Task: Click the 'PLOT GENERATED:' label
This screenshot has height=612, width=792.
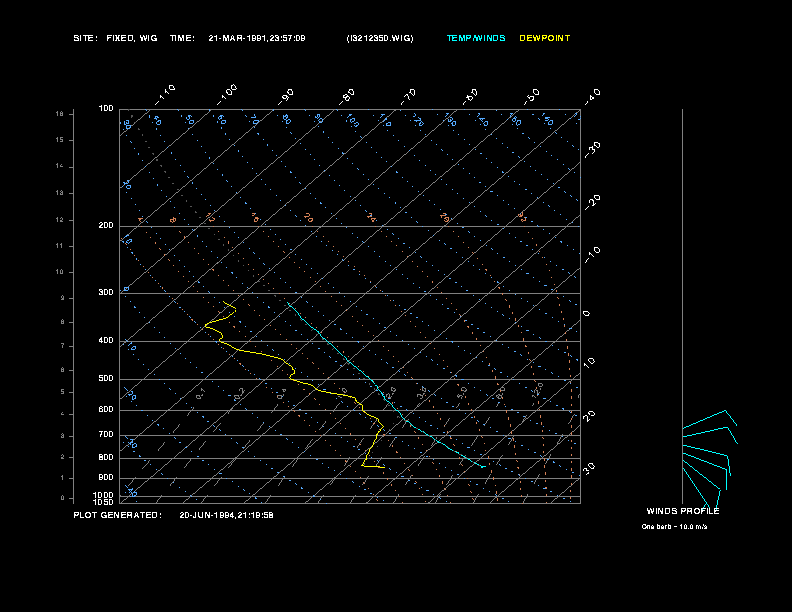Action: coord(118,515)
